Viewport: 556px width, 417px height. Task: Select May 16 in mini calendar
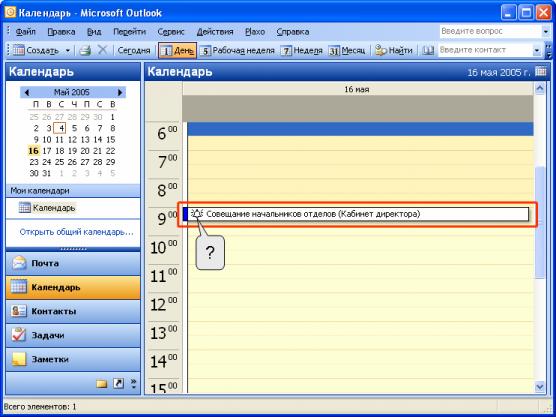34,151
